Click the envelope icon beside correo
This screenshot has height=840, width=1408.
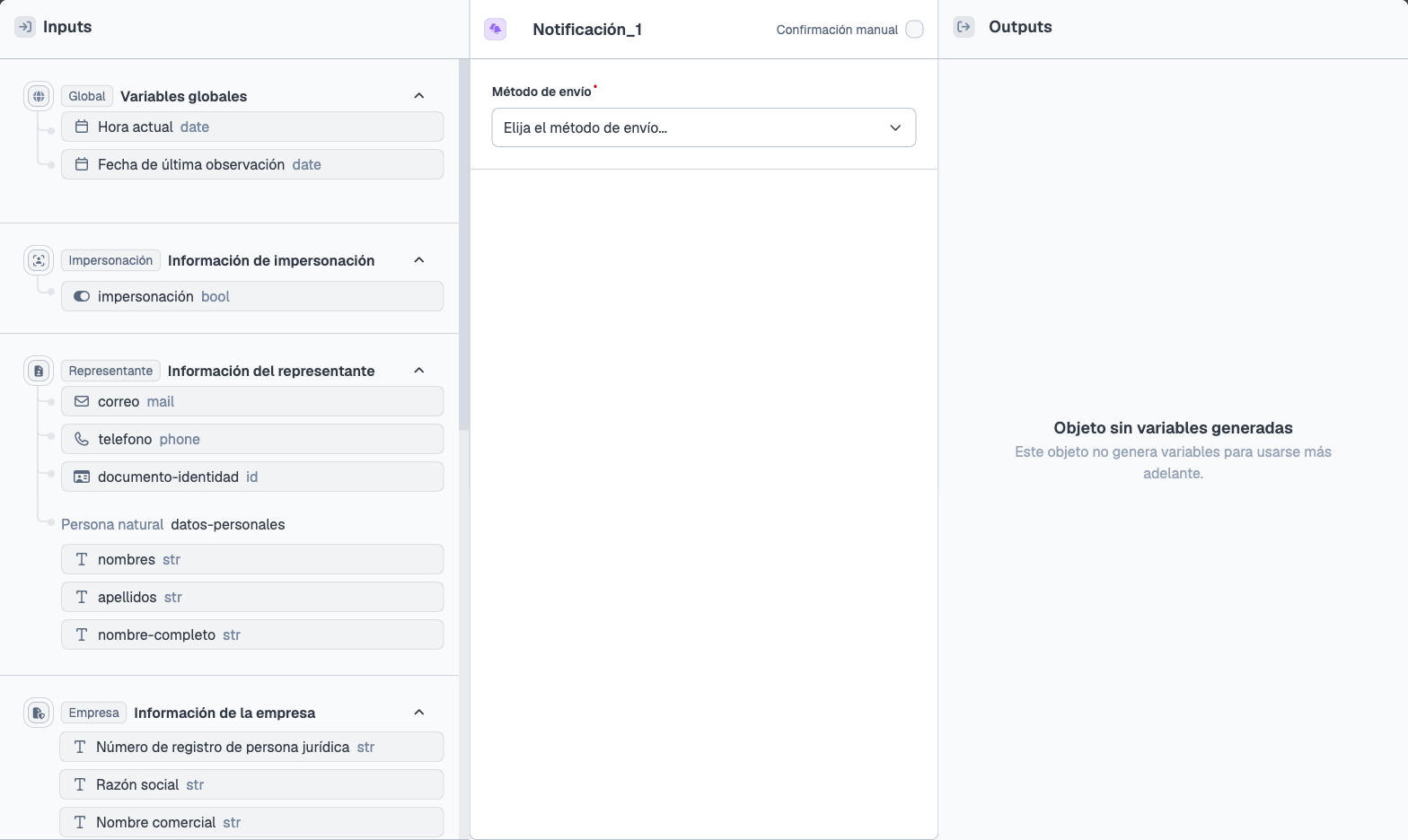tap(82, 401)
